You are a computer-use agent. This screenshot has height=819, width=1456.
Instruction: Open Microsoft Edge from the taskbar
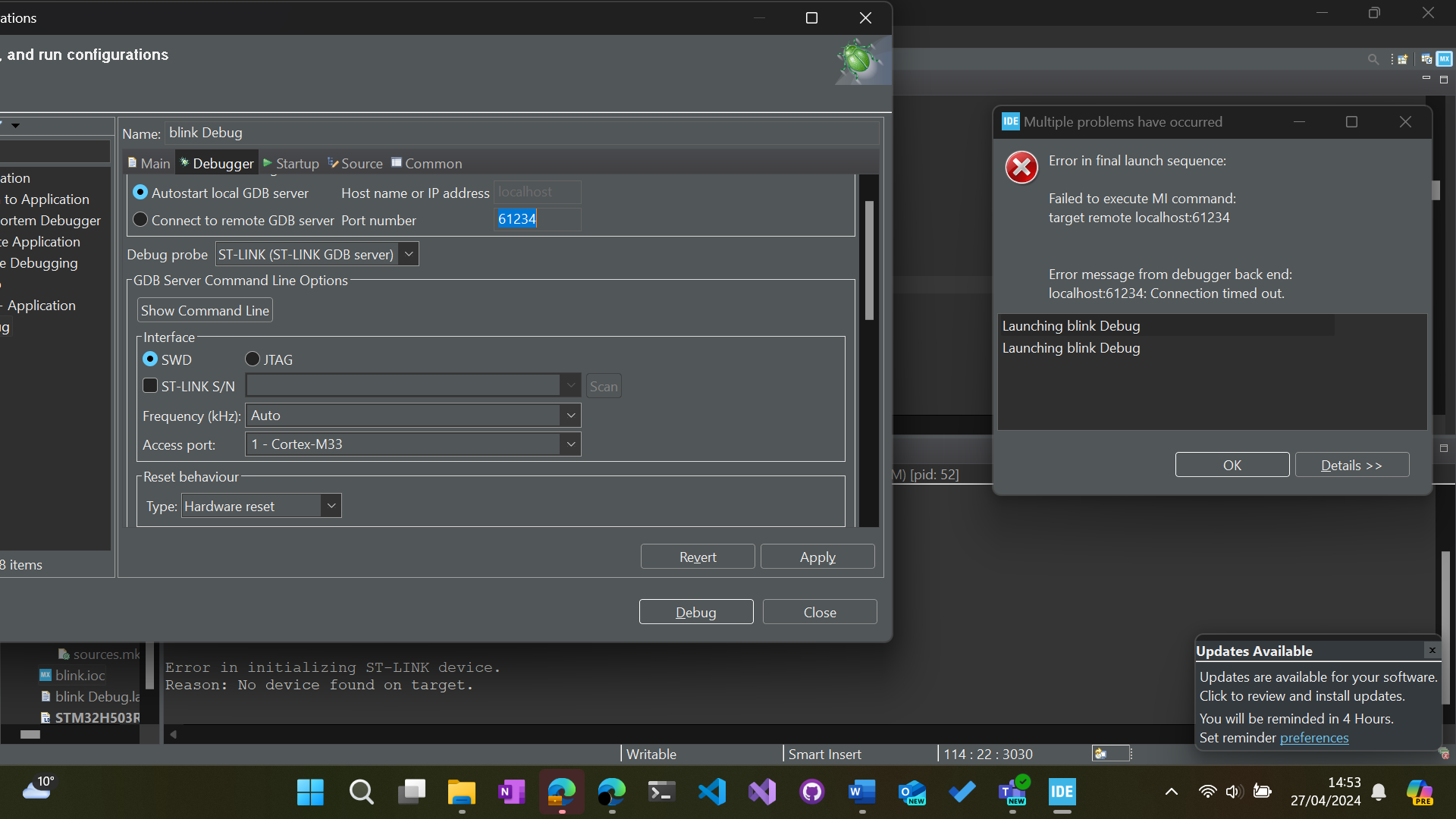tap(611, 791)
